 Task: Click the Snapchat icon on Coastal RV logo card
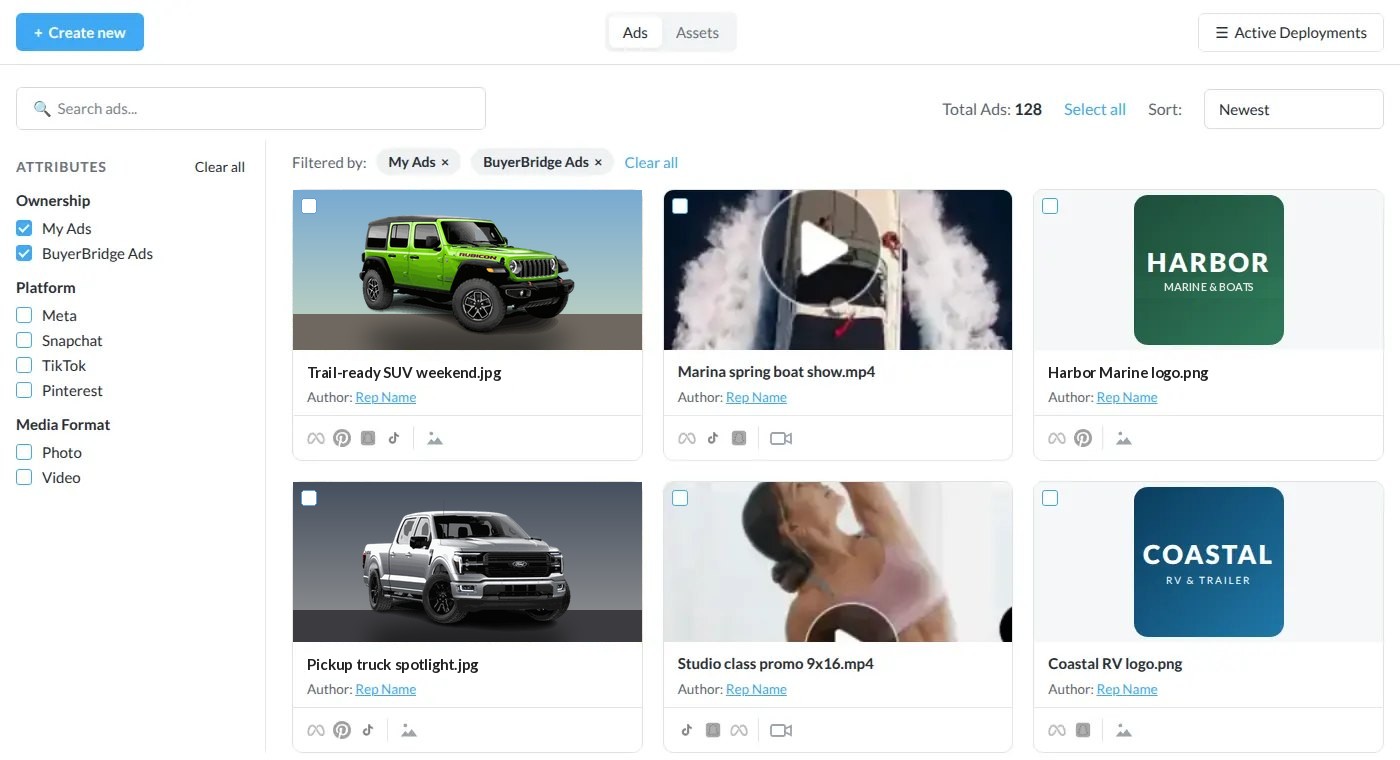tap(1083, 730)
